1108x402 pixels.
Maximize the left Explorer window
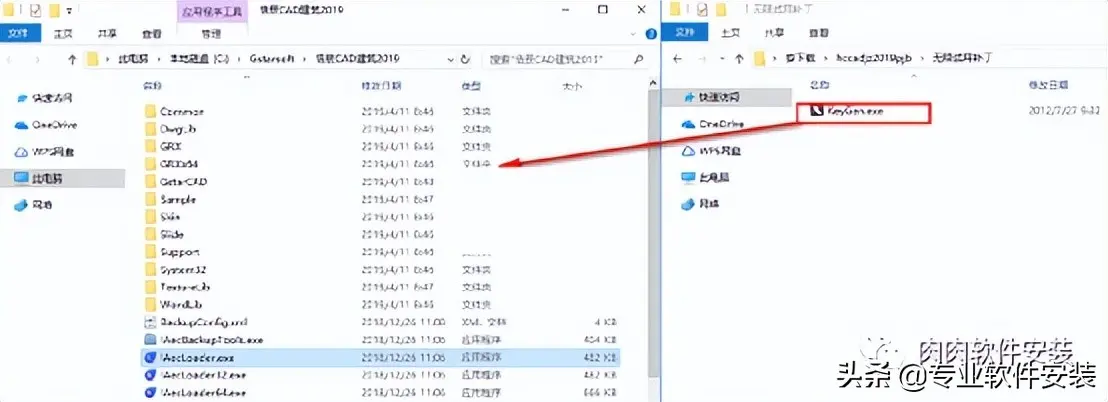[602, 10]
